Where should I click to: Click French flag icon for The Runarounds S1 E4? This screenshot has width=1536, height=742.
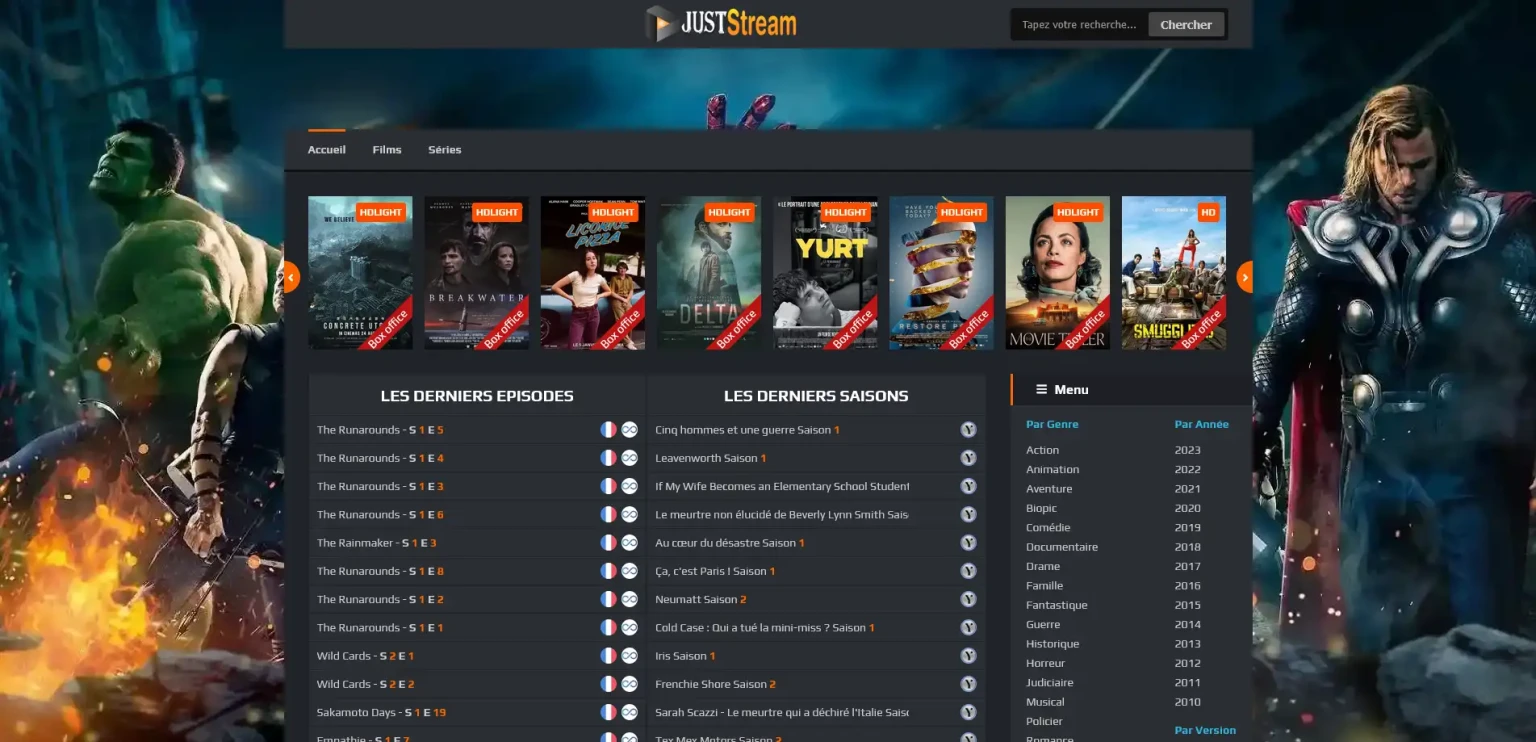(608, 458)
